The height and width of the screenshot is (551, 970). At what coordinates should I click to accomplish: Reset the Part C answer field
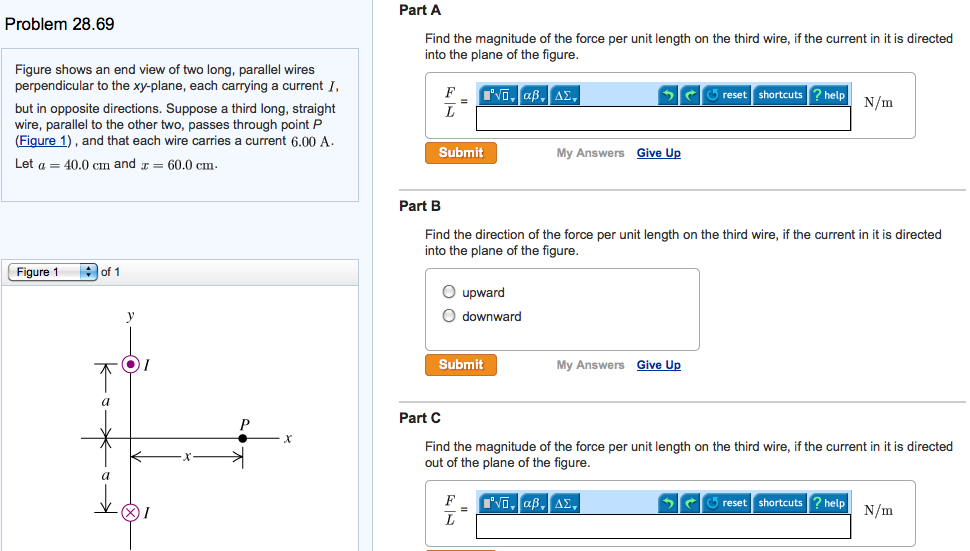pyautogui.click(x=727, y=503)
